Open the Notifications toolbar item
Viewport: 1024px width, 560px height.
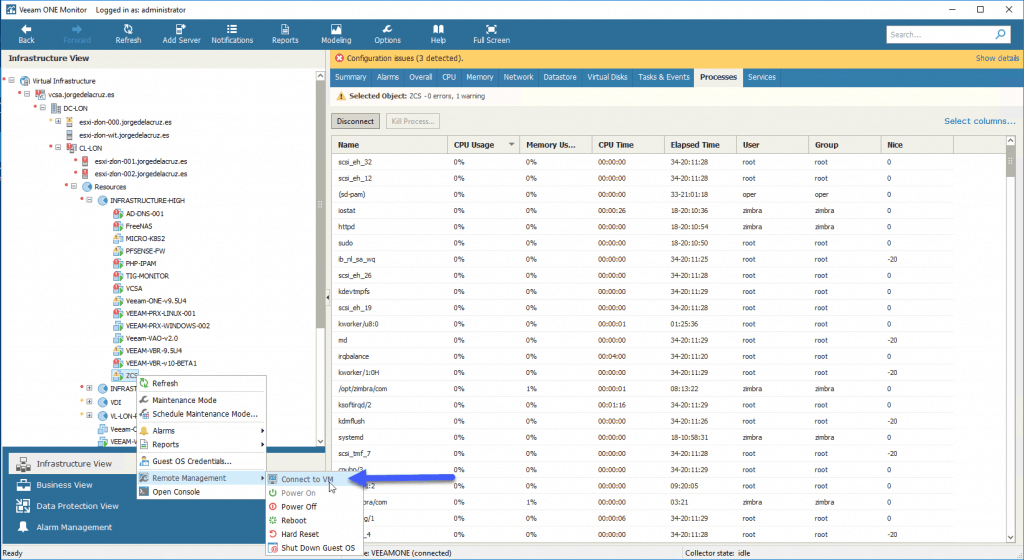pos(232,34)
